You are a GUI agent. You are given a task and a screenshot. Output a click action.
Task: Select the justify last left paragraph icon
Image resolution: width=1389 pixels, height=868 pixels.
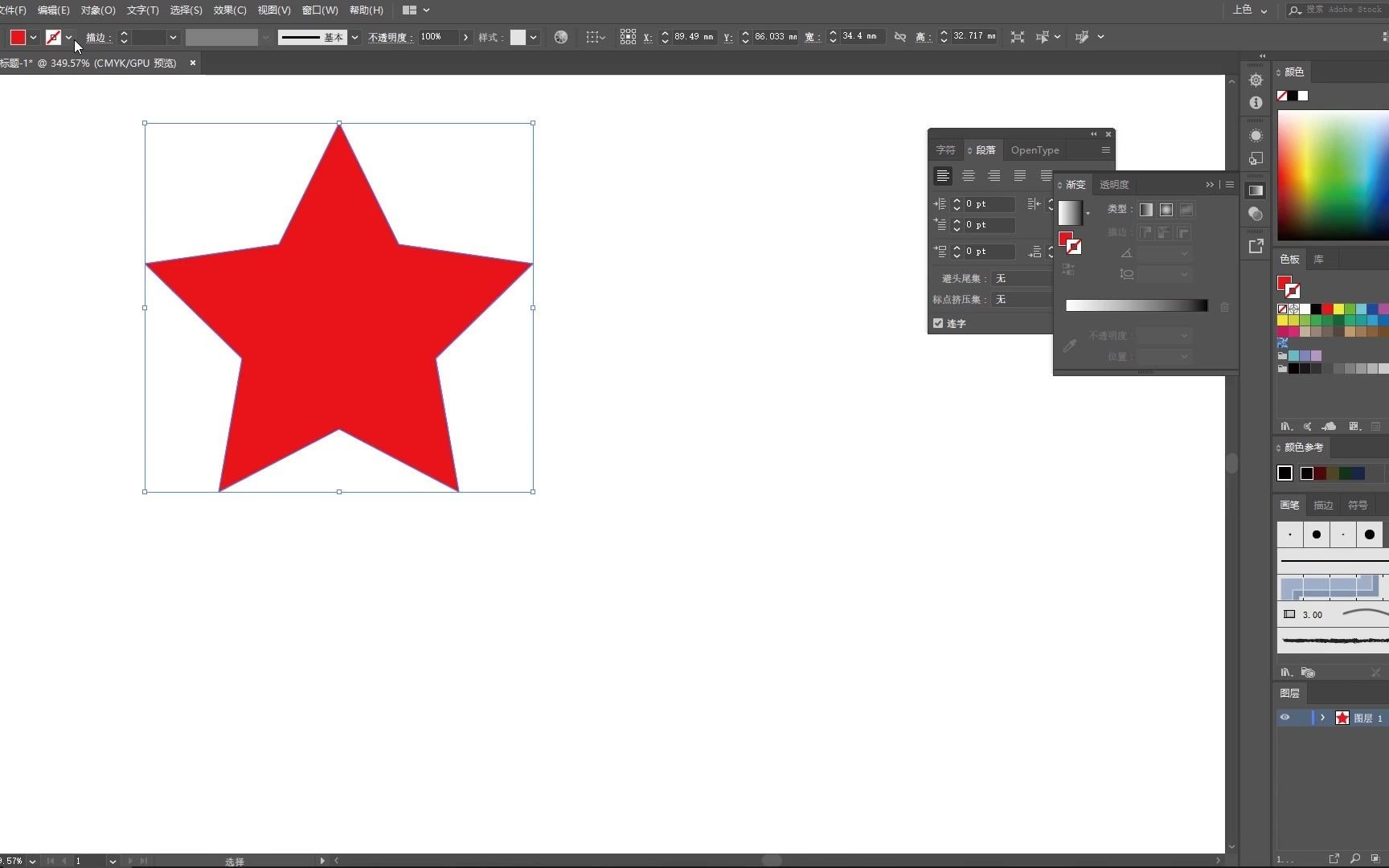1020,175
